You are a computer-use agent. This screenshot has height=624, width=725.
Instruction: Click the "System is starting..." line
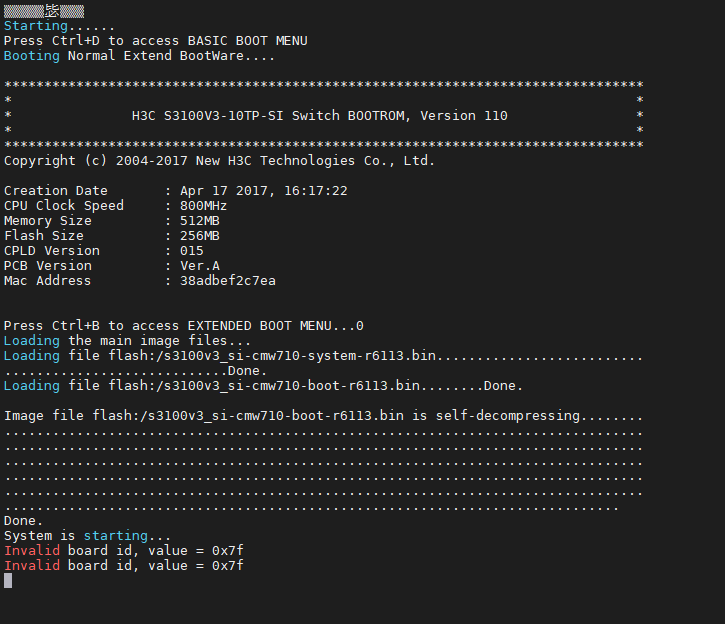point(88,536)
